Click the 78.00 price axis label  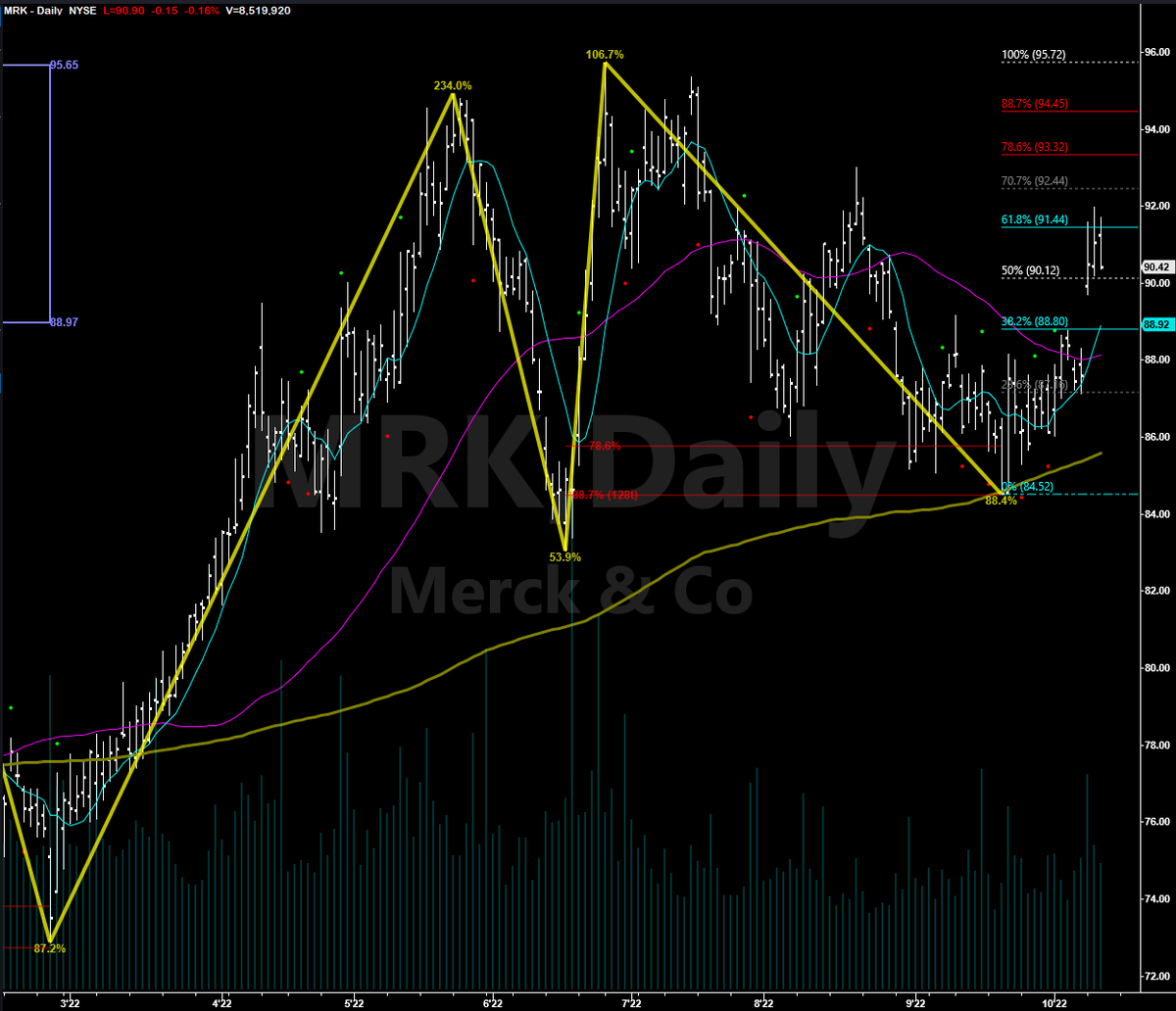click(1157, 745)
